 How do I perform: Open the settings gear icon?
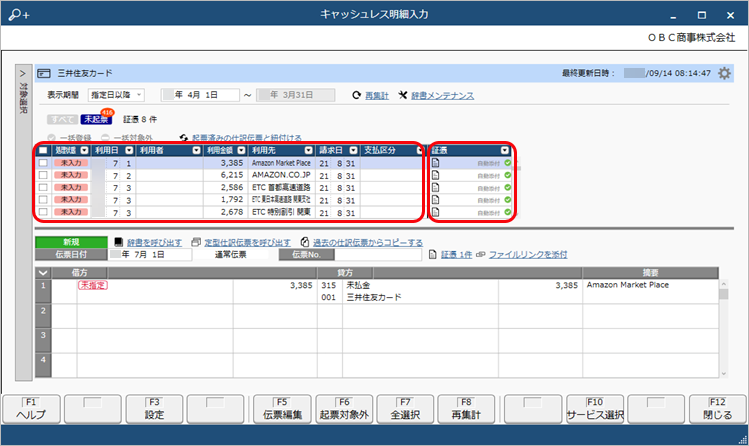(x=724, y=73)
